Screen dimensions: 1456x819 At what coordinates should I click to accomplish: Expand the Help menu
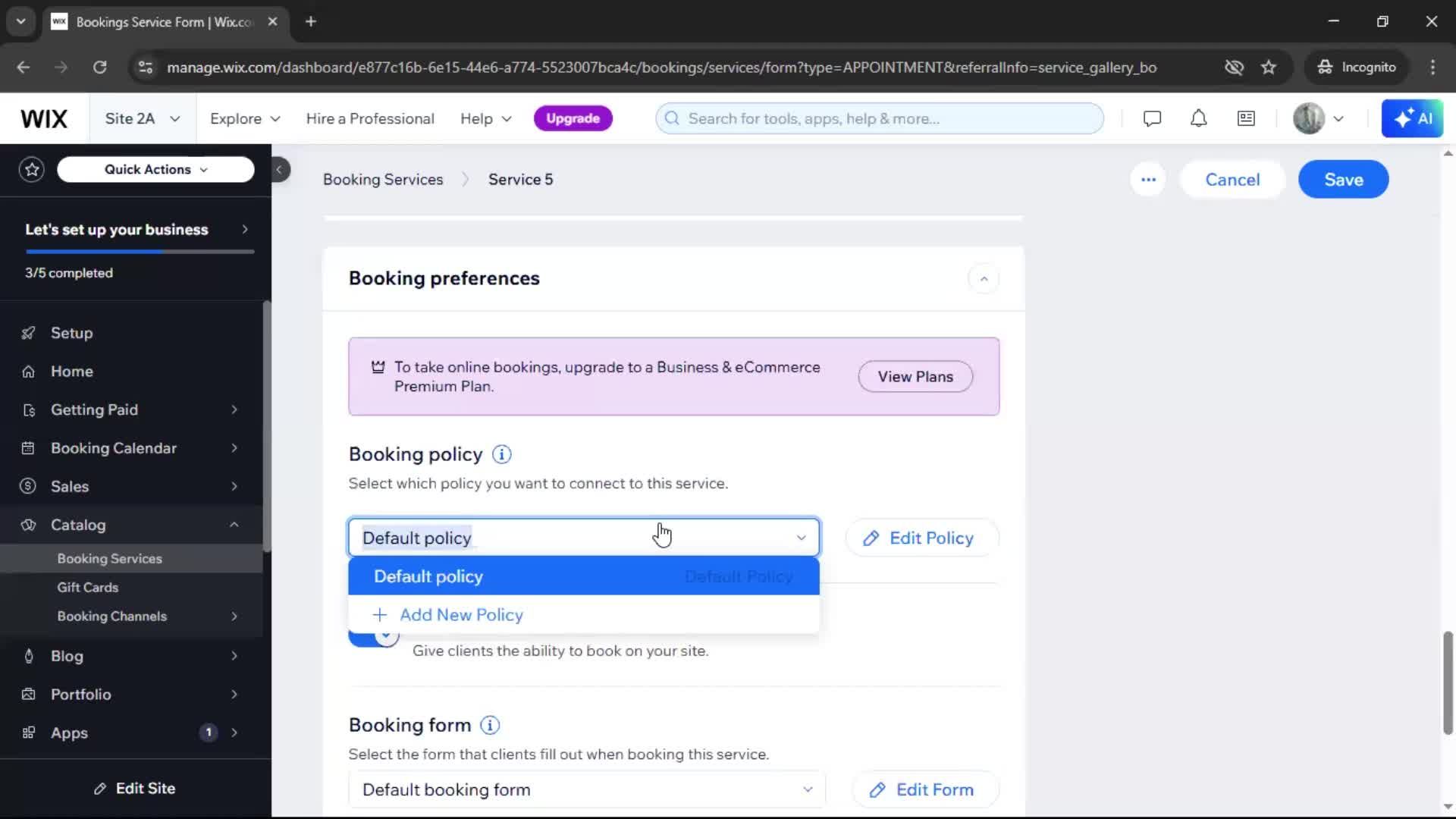point(486,118)
